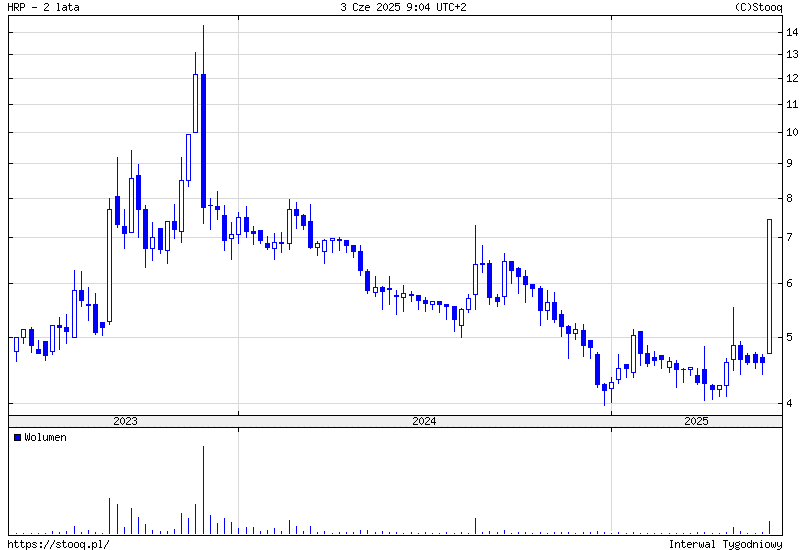The image size is (800, 550).
Task: Click price axis value 5
Action: tap(789, 337)
